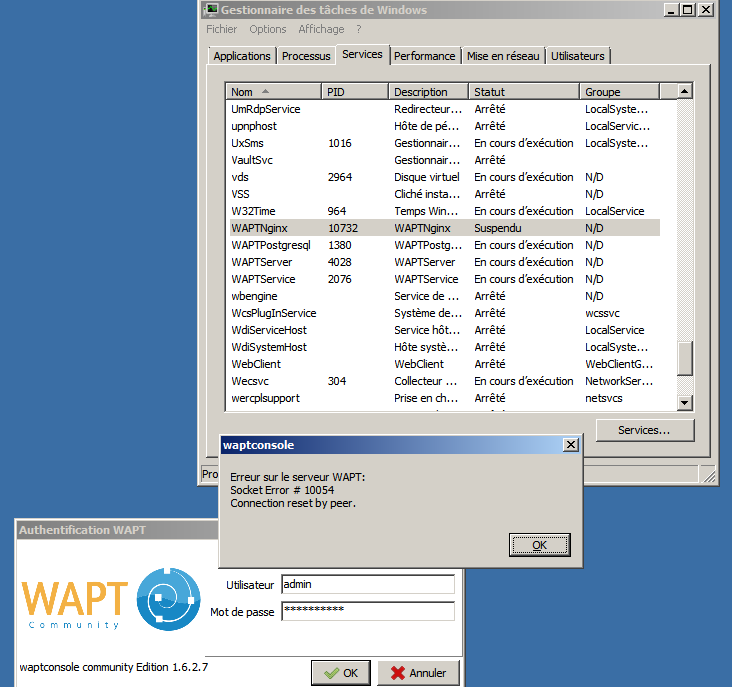Click the WAPT Community logo
The height and width of the screenshot is (687, 732).
pyautogui.click(x=111, y=600)
